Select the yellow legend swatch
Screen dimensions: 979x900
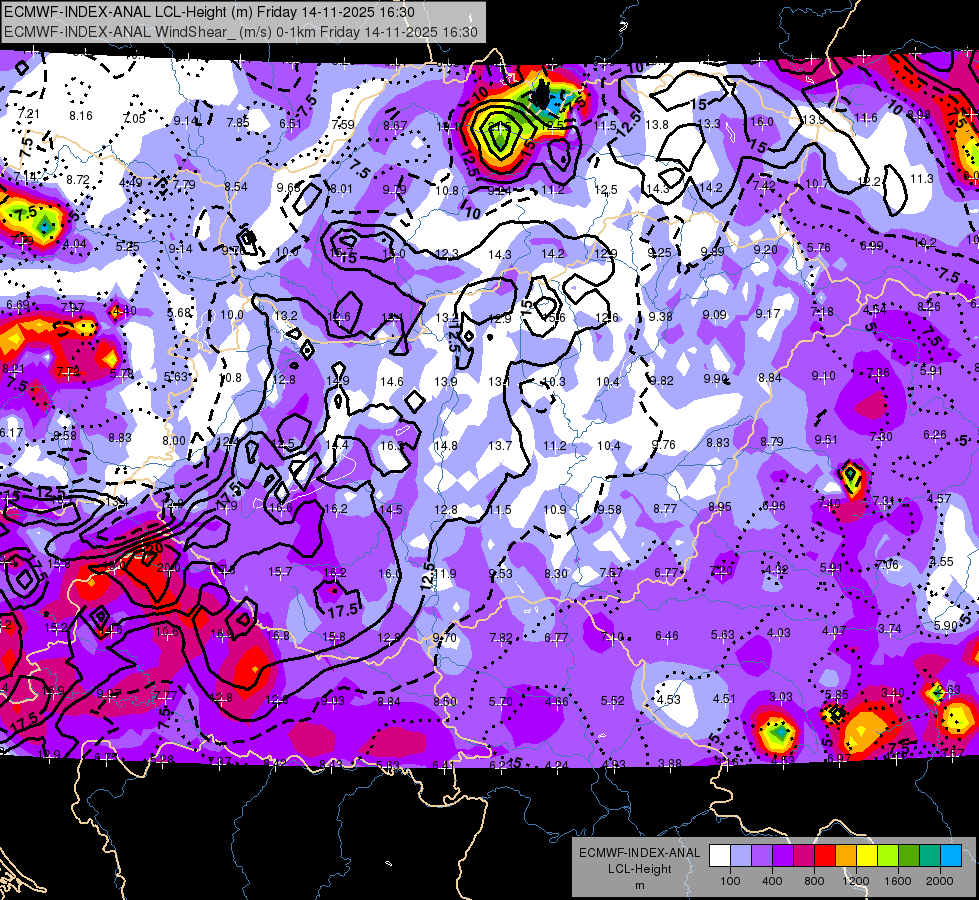867,856
